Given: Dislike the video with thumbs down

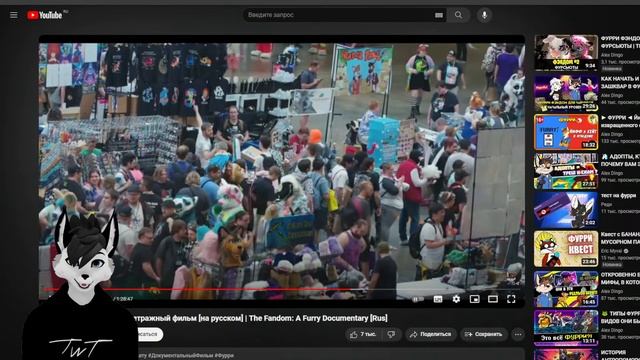Looking at the screenshot, I should pos(391,334).
